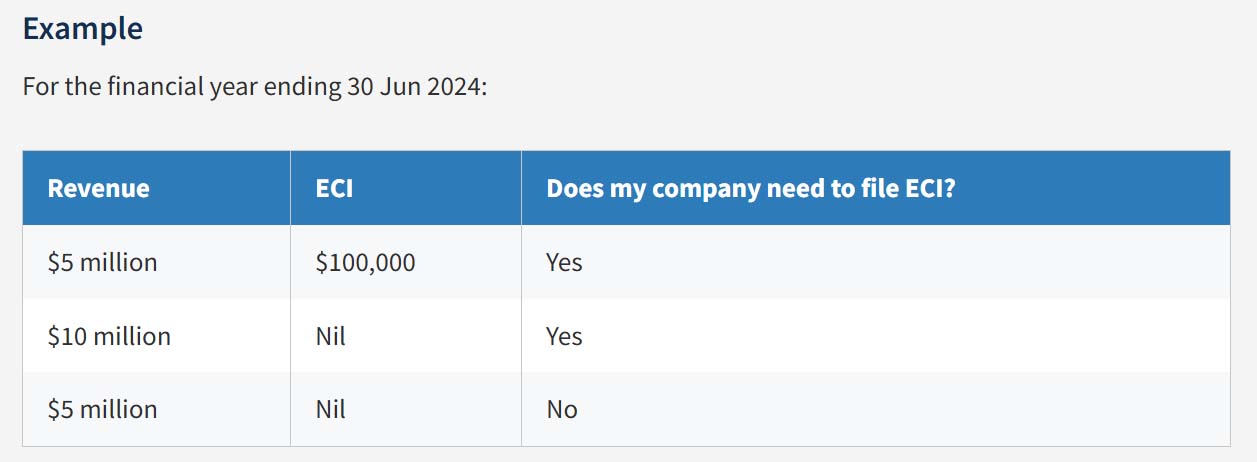This screenshot has height=462, width=1257.
Task: Select the last row $5 million cell
Action: (x=102, y=409)
